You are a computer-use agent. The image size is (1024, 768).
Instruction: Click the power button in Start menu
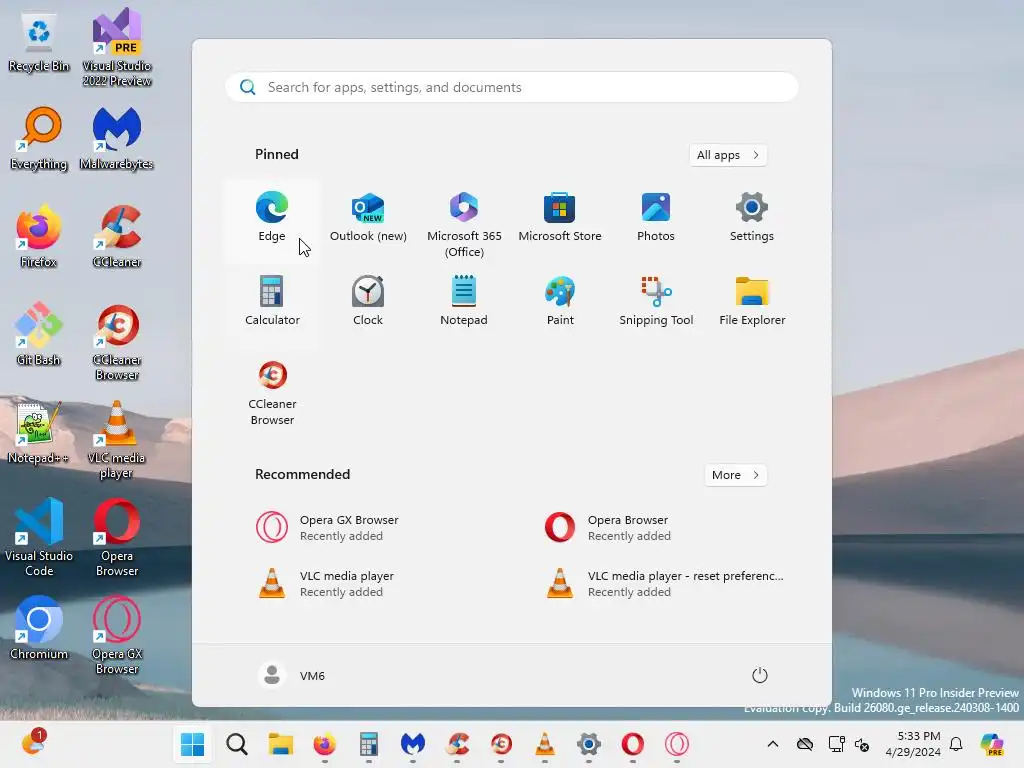tap(759, 675)
